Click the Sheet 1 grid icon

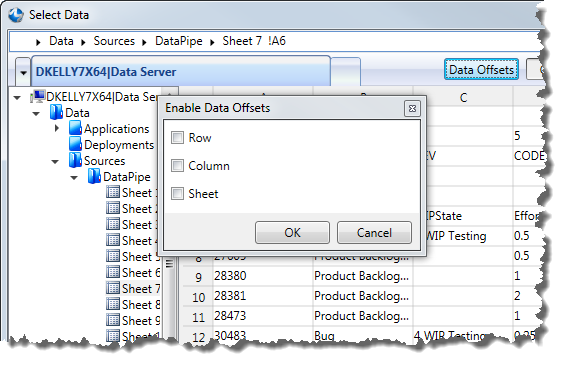[x=113, y=192]
